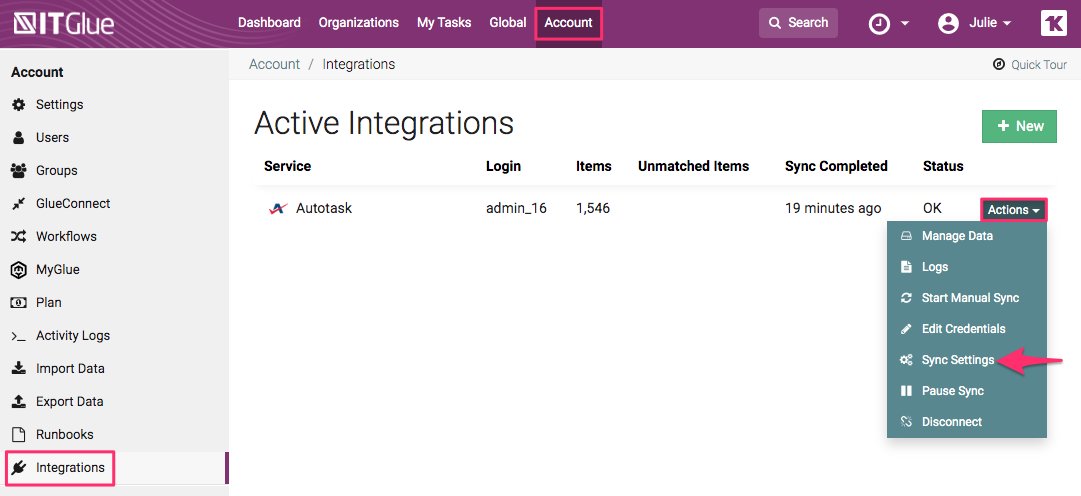Click the IT Glue logo
The width and height of the screenshot is (1081, 496).
(64, 23)
